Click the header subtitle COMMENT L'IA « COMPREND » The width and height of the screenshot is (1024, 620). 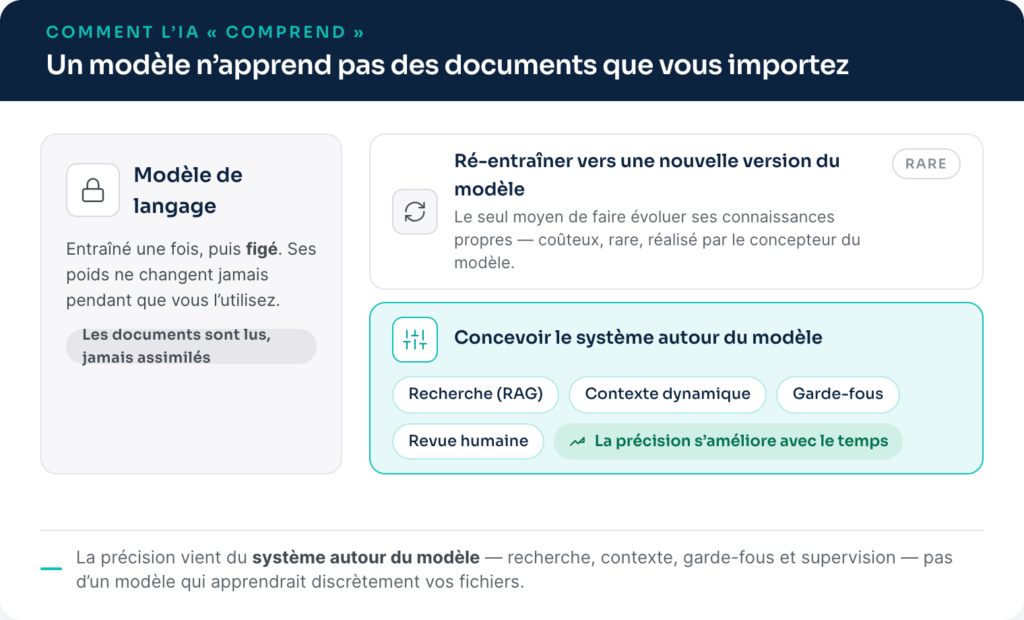point(205,32)
